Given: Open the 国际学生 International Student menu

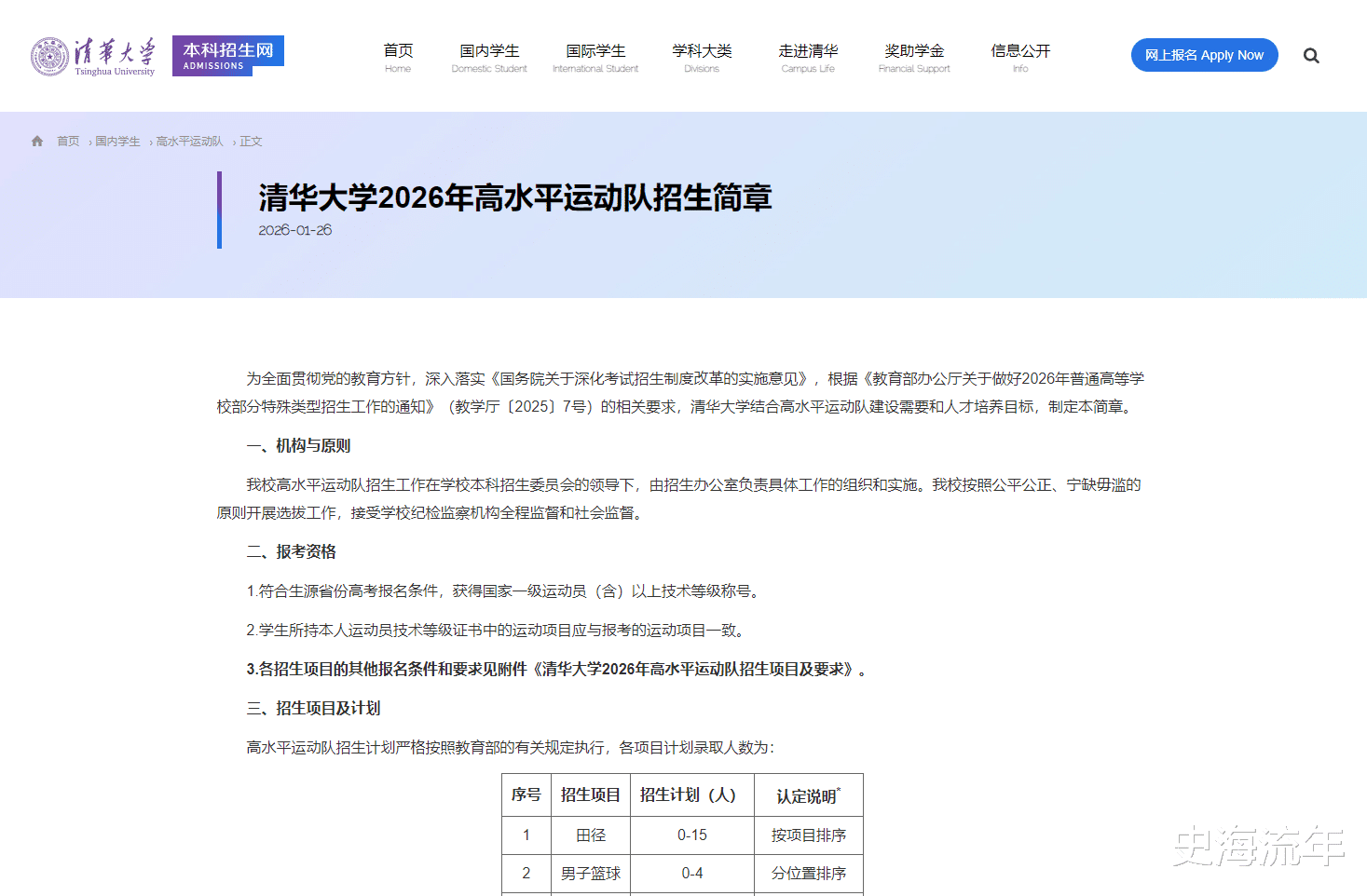Looking at the screenshot, I should 595,57.
